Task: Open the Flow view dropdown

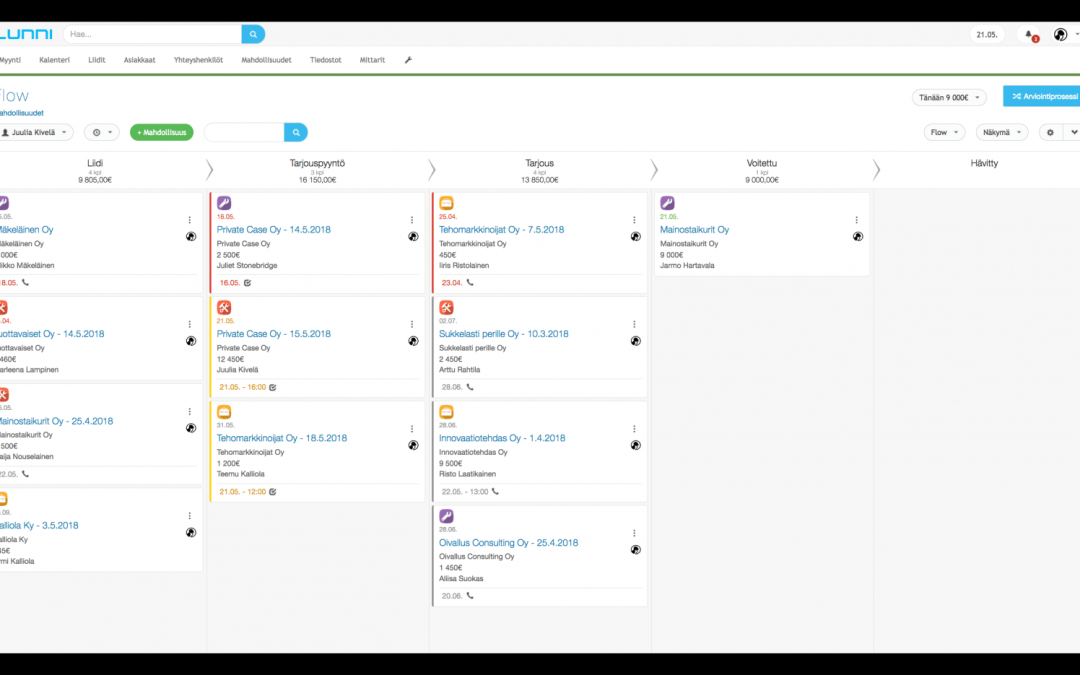Action: [x=944, y=132]
